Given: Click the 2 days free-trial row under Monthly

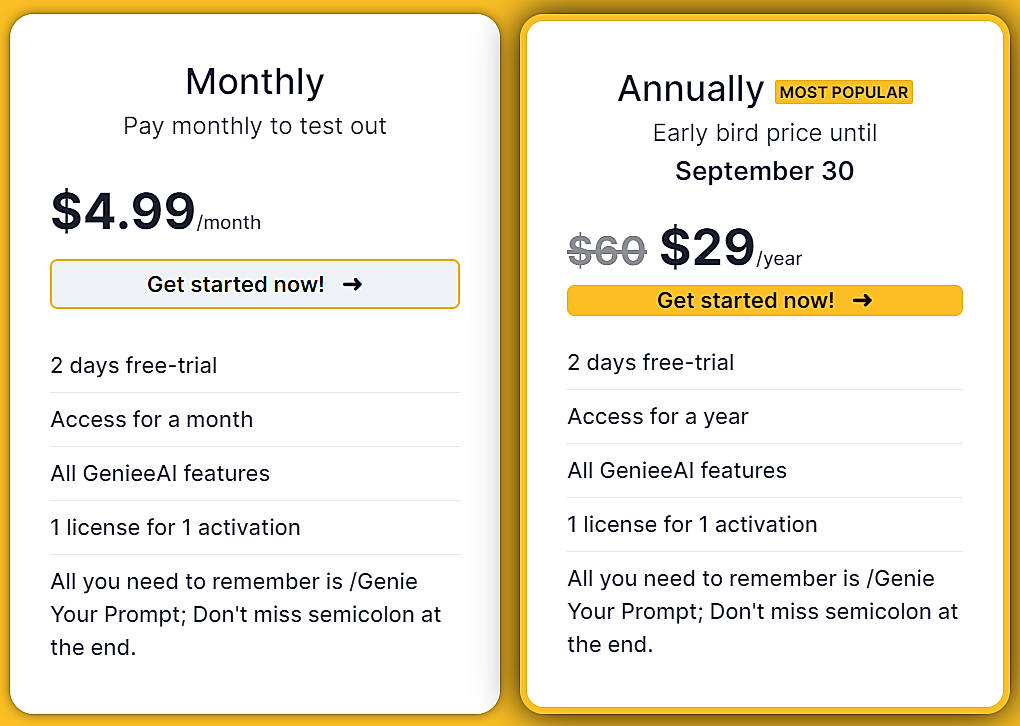Looking at the screenshot, I should tap(135, 365).
